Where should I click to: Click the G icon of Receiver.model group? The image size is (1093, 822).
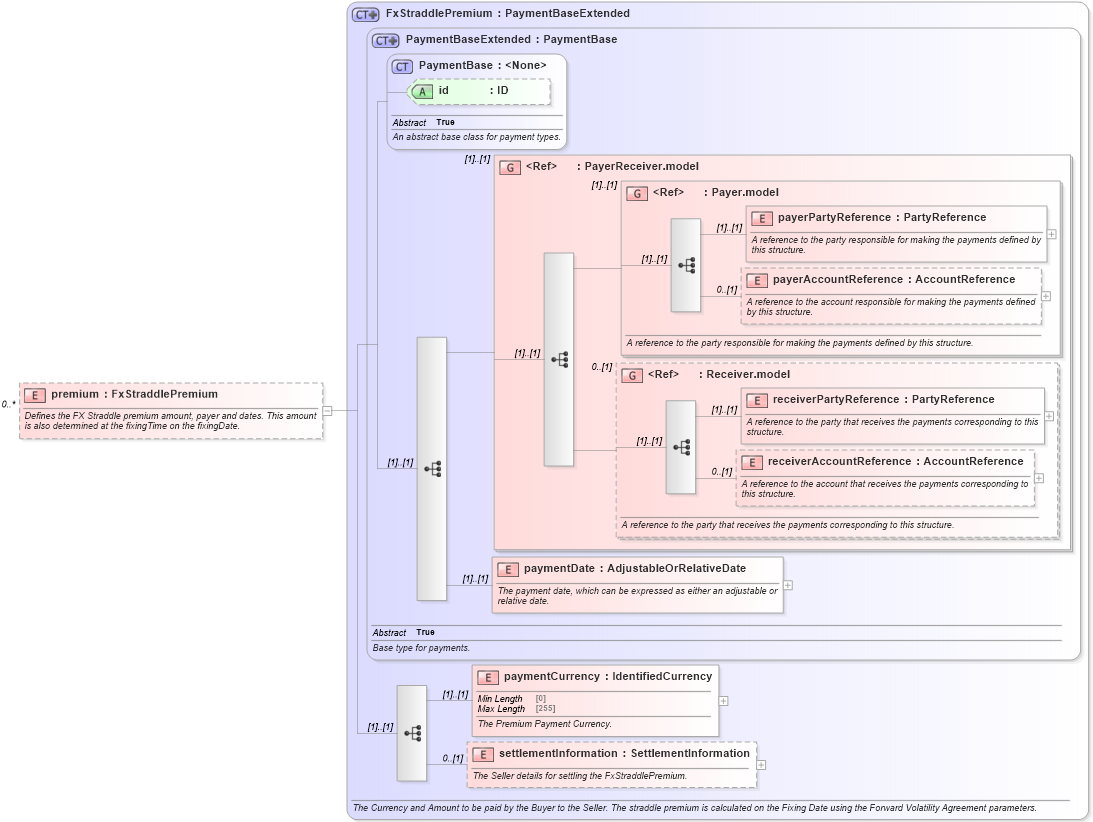tap(632, 374)
